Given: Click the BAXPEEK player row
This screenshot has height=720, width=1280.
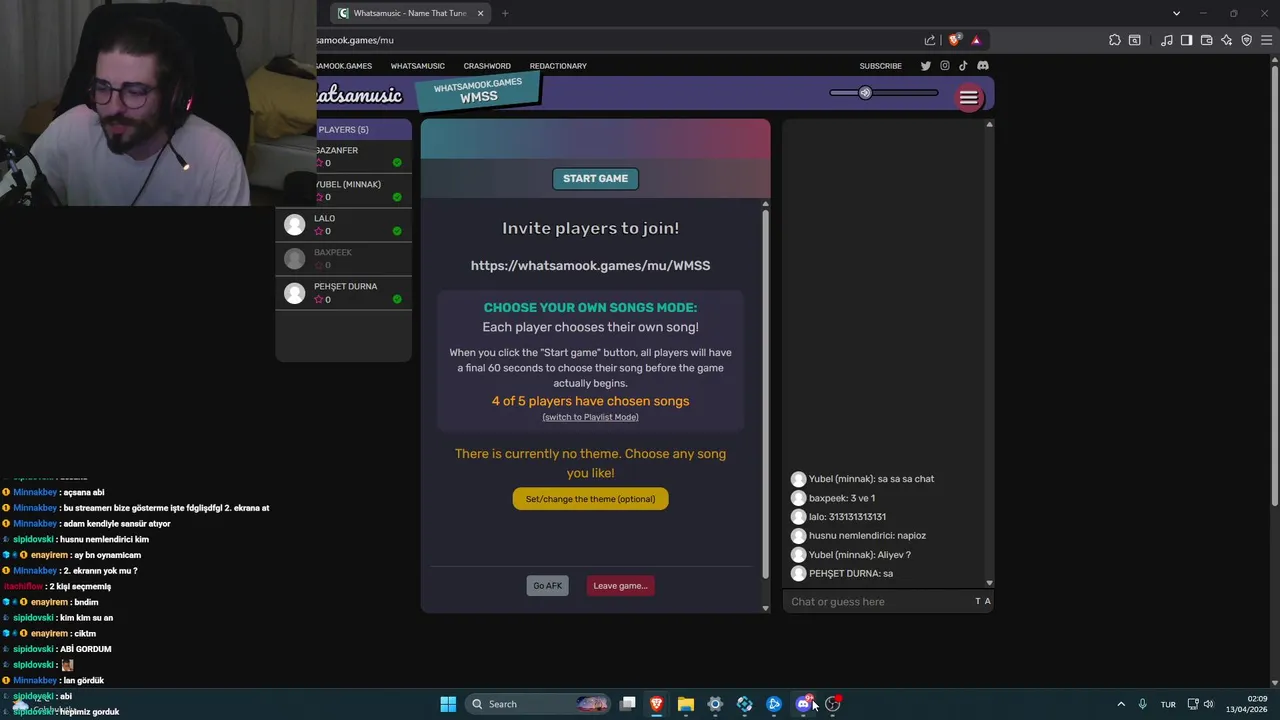Looking at the screenshot, I should pos(343,259).
